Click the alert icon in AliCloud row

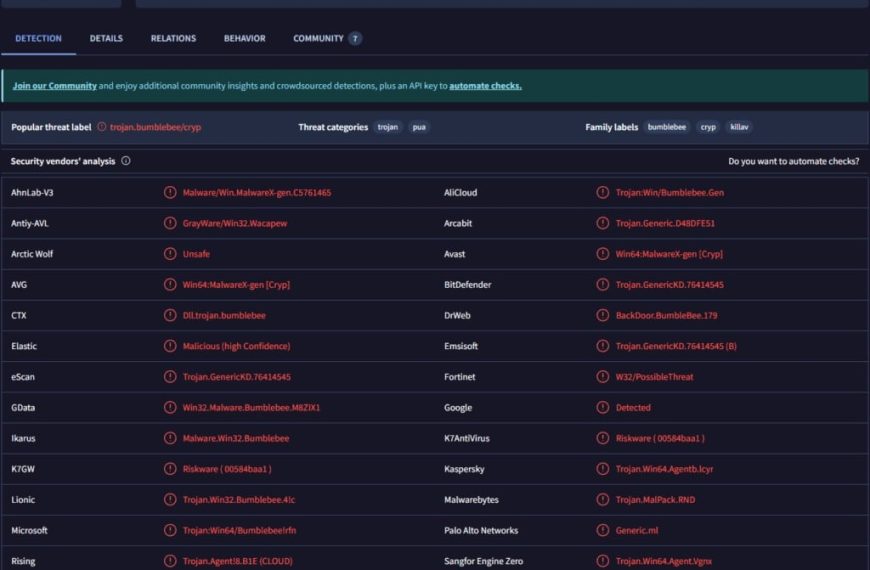coord(603,193)
